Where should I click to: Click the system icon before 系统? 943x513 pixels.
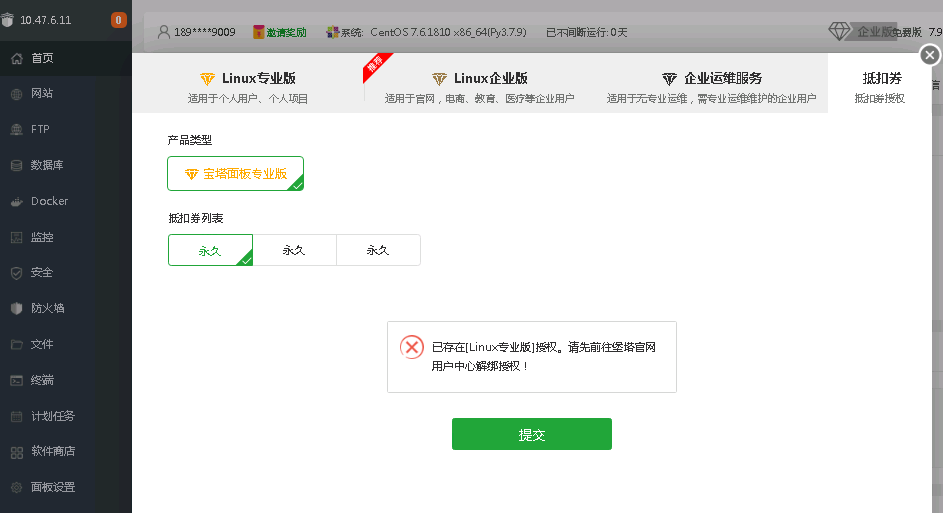tap(333, 32)
